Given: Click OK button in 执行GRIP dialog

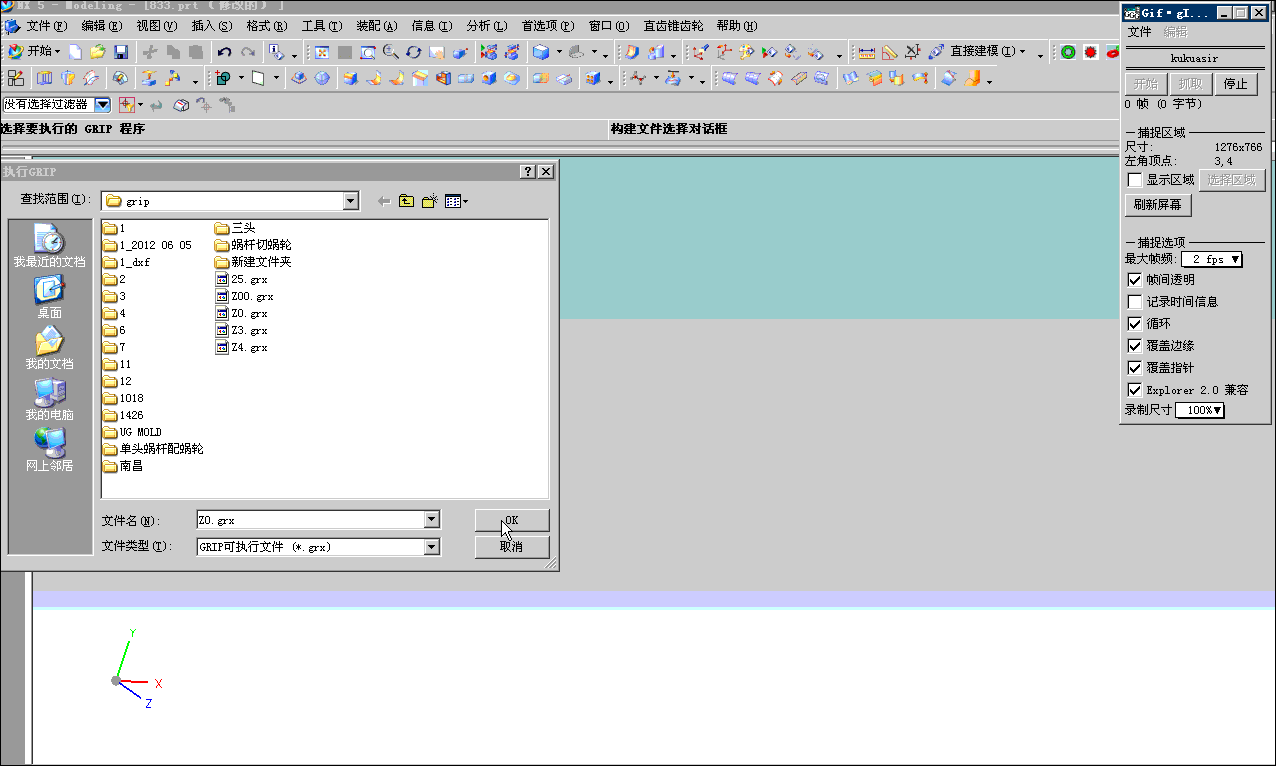Looking at the screenshot, I should click(512, 520).
